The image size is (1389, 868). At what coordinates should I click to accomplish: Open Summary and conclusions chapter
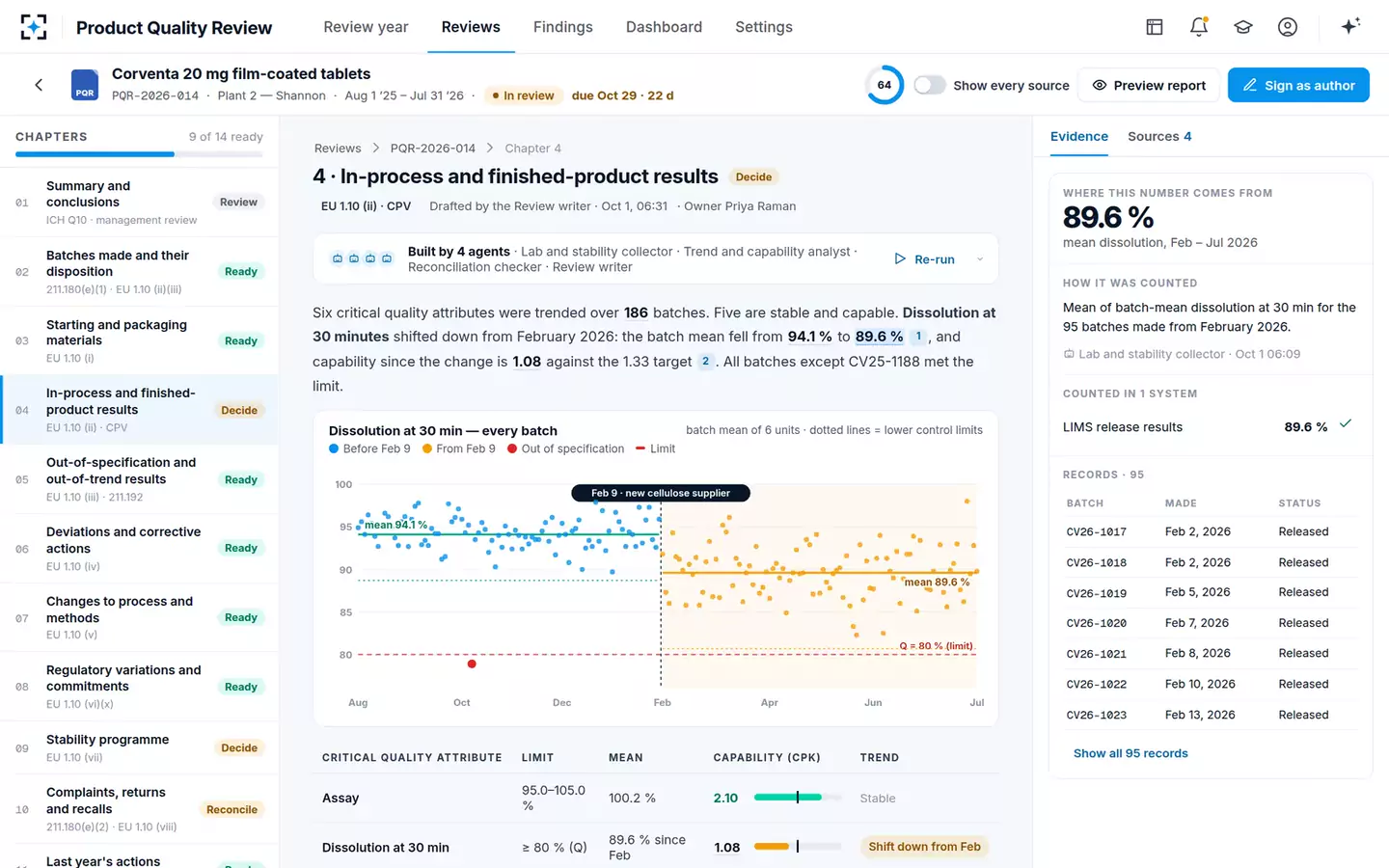140,203
